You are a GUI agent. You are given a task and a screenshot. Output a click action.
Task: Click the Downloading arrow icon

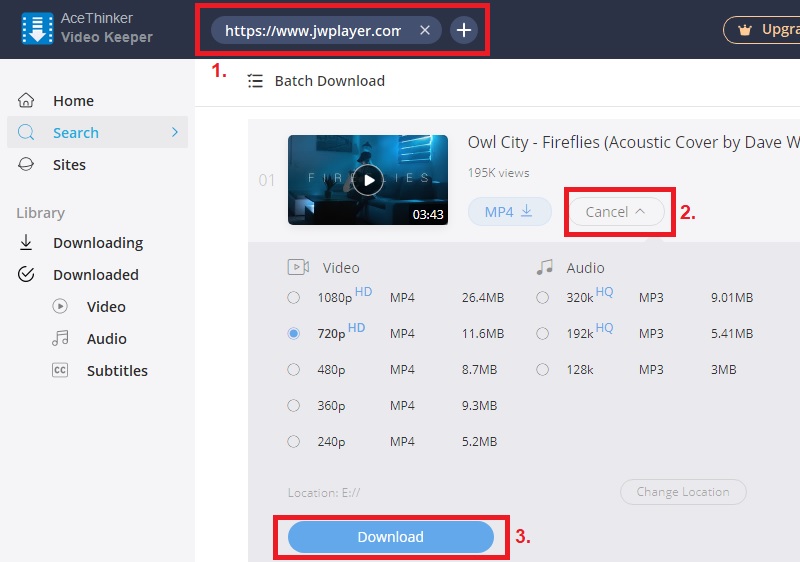point(26,242)
